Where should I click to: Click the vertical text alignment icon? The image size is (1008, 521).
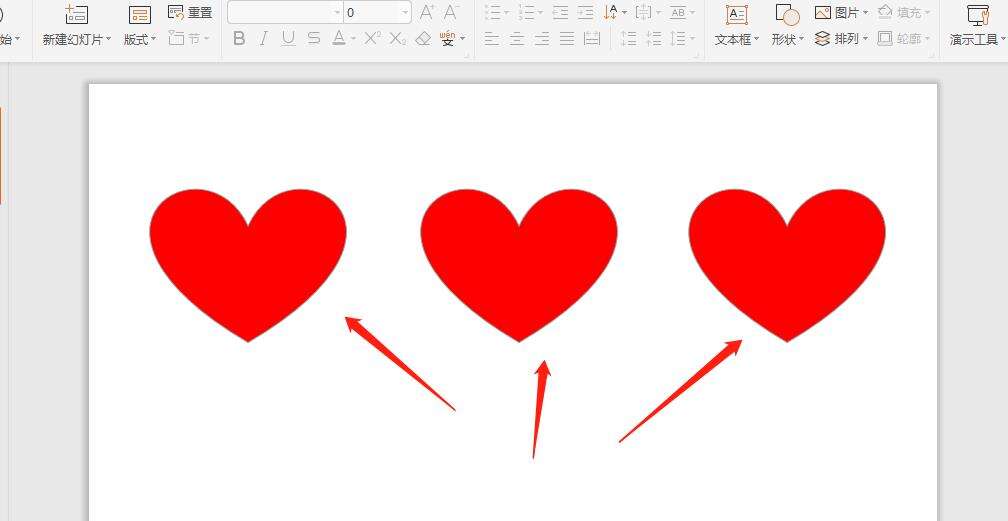point(643,12)
